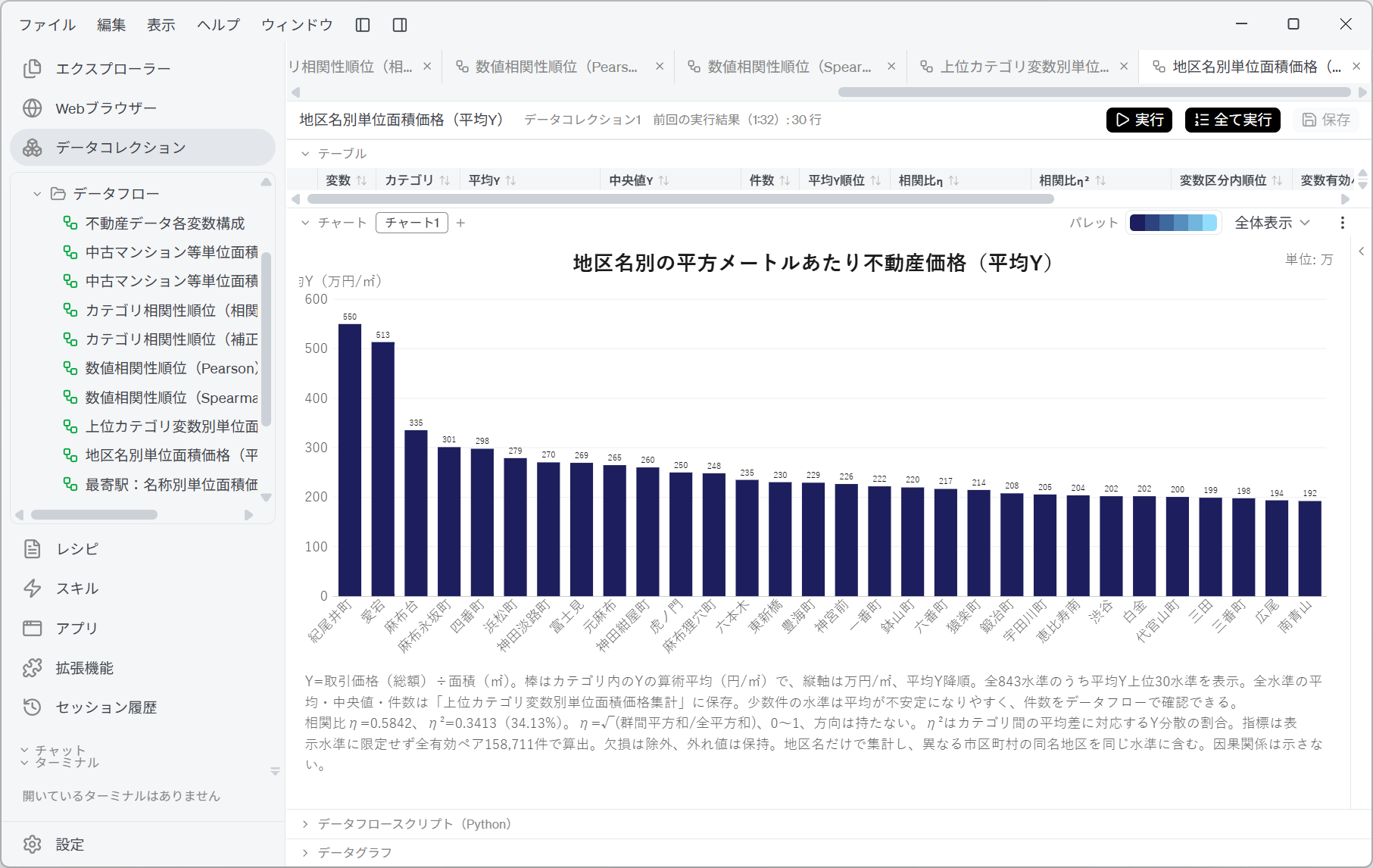Expand the データフロースクリプト (Python) section
Screen dimensions: 1373x868
click(x=305, y=824)
